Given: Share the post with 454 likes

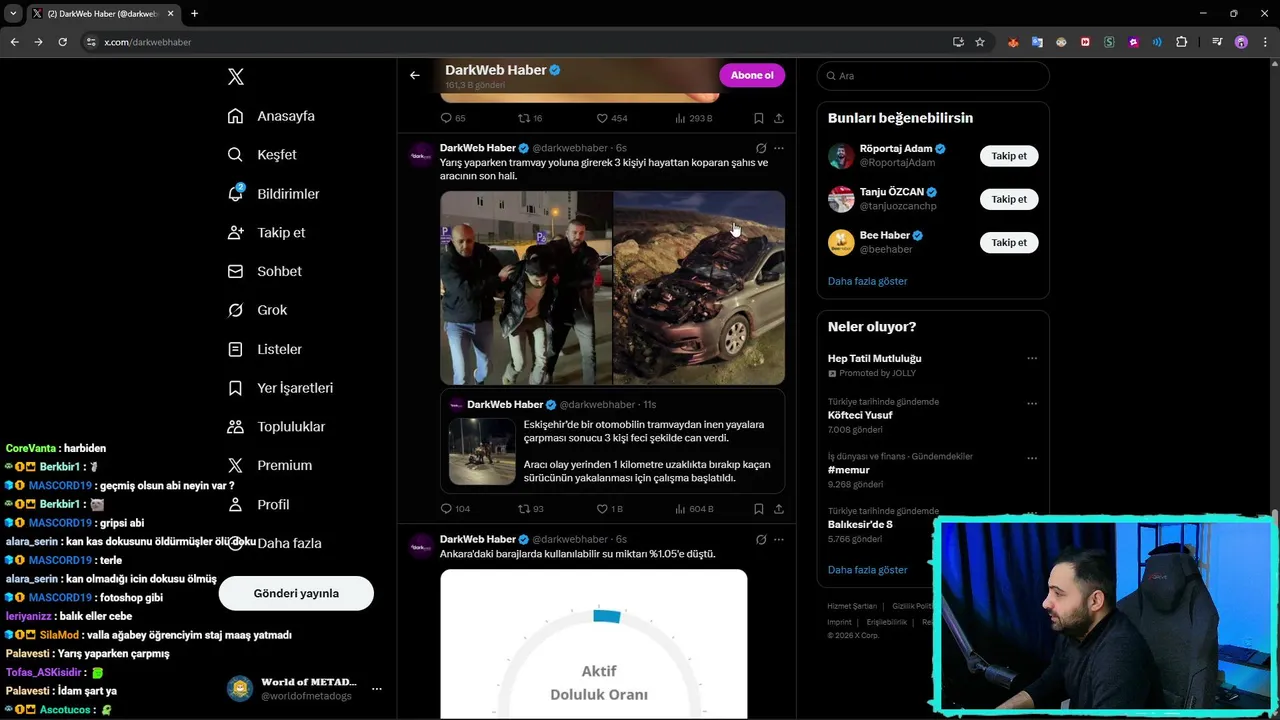Looking at the screenshot, I should tap(778, 118).
